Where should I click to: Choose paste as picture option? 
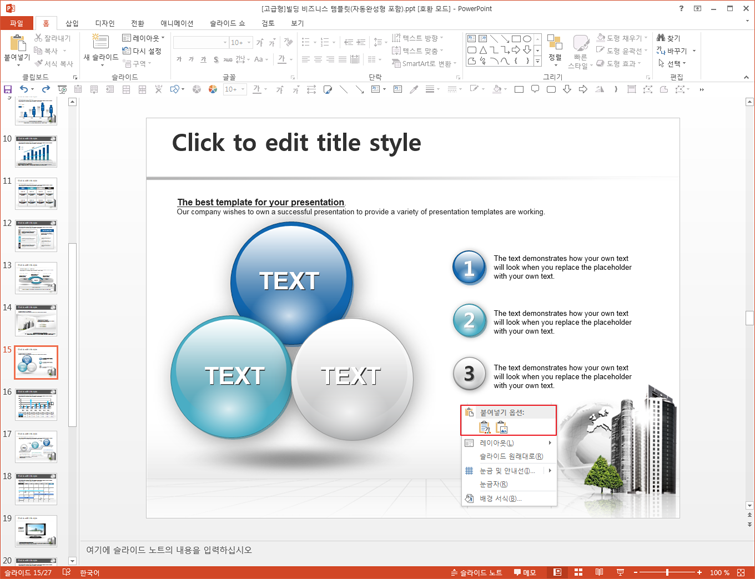(x=501, y=427)
